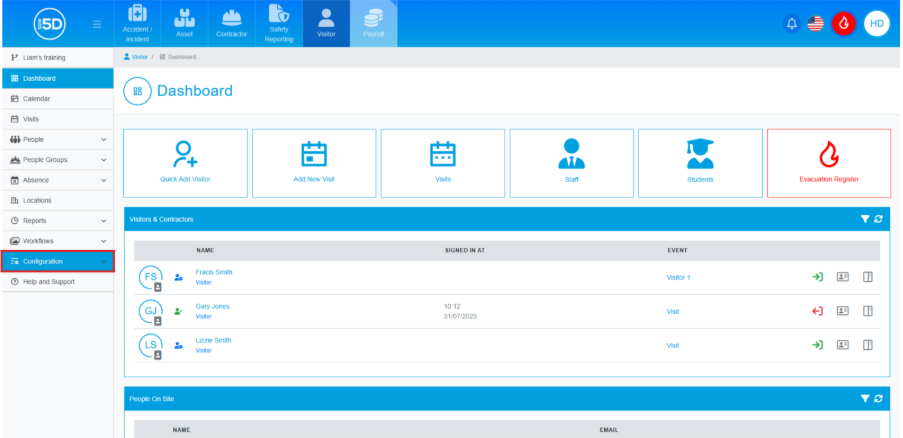Image resolution: width=903 pixels, height=438 pixels.
Task: Expand the Absence sidebar menu
Action: (x=58, y=180)
